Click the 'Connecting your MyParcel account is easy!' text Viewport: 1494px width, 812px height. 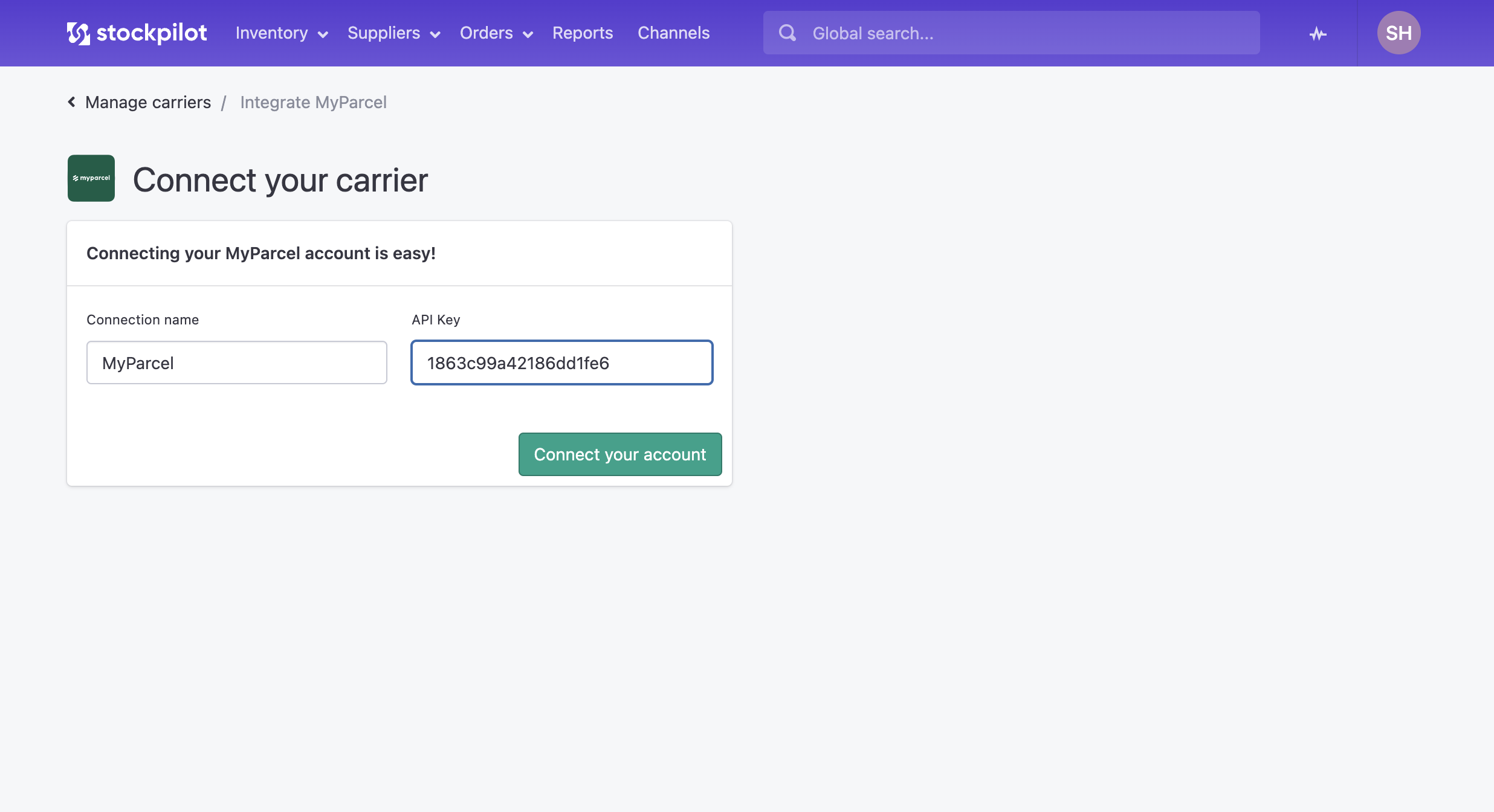[x=261, y=253]
